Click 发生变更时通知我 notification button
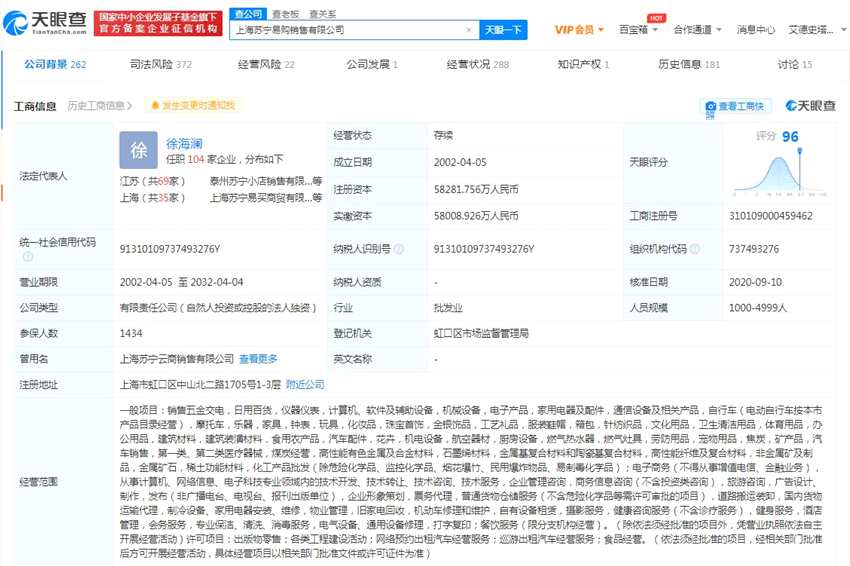 (193, 105)
